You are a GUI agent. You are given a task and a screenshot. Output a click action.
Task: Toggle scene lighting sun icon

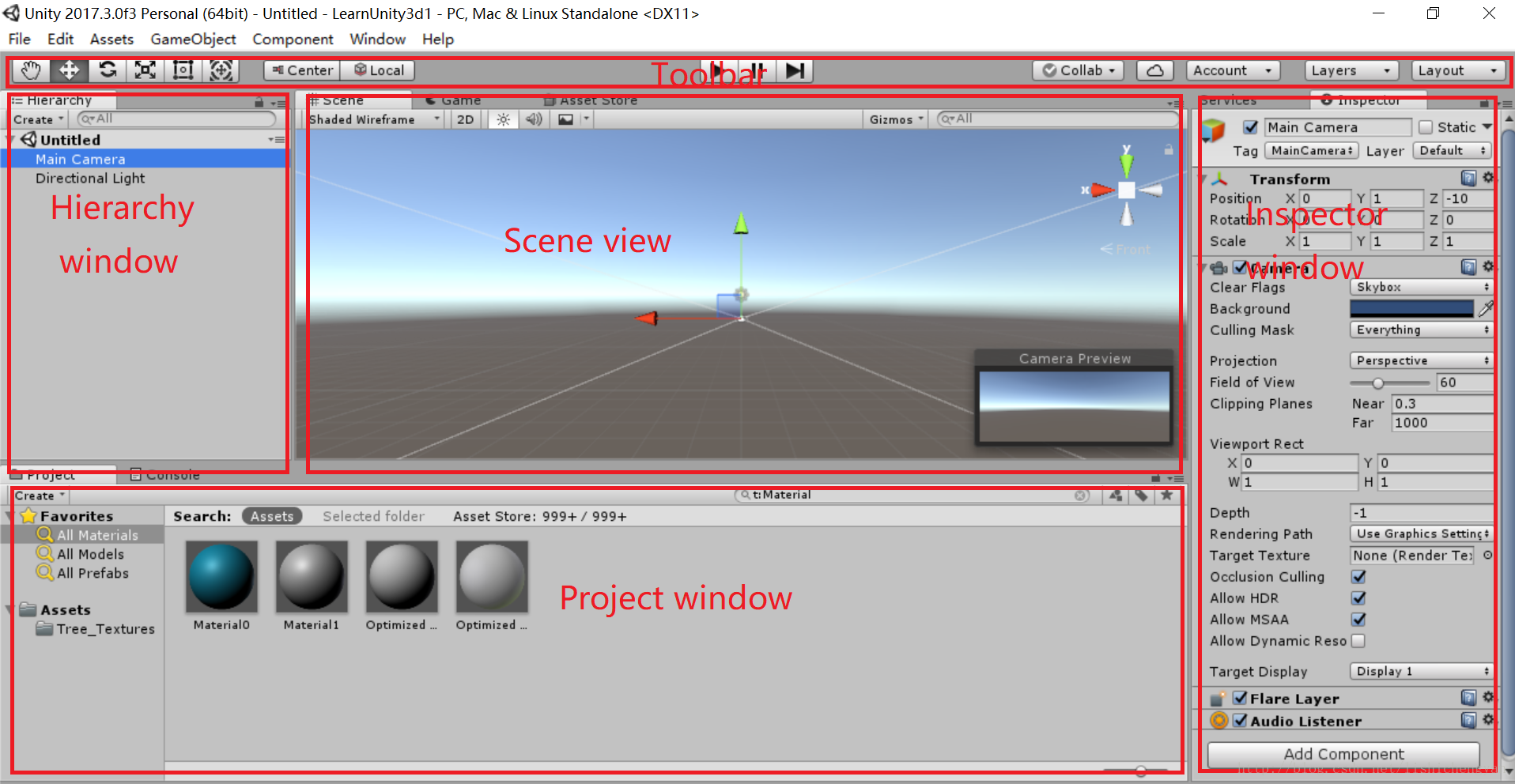tap(503, 119)
